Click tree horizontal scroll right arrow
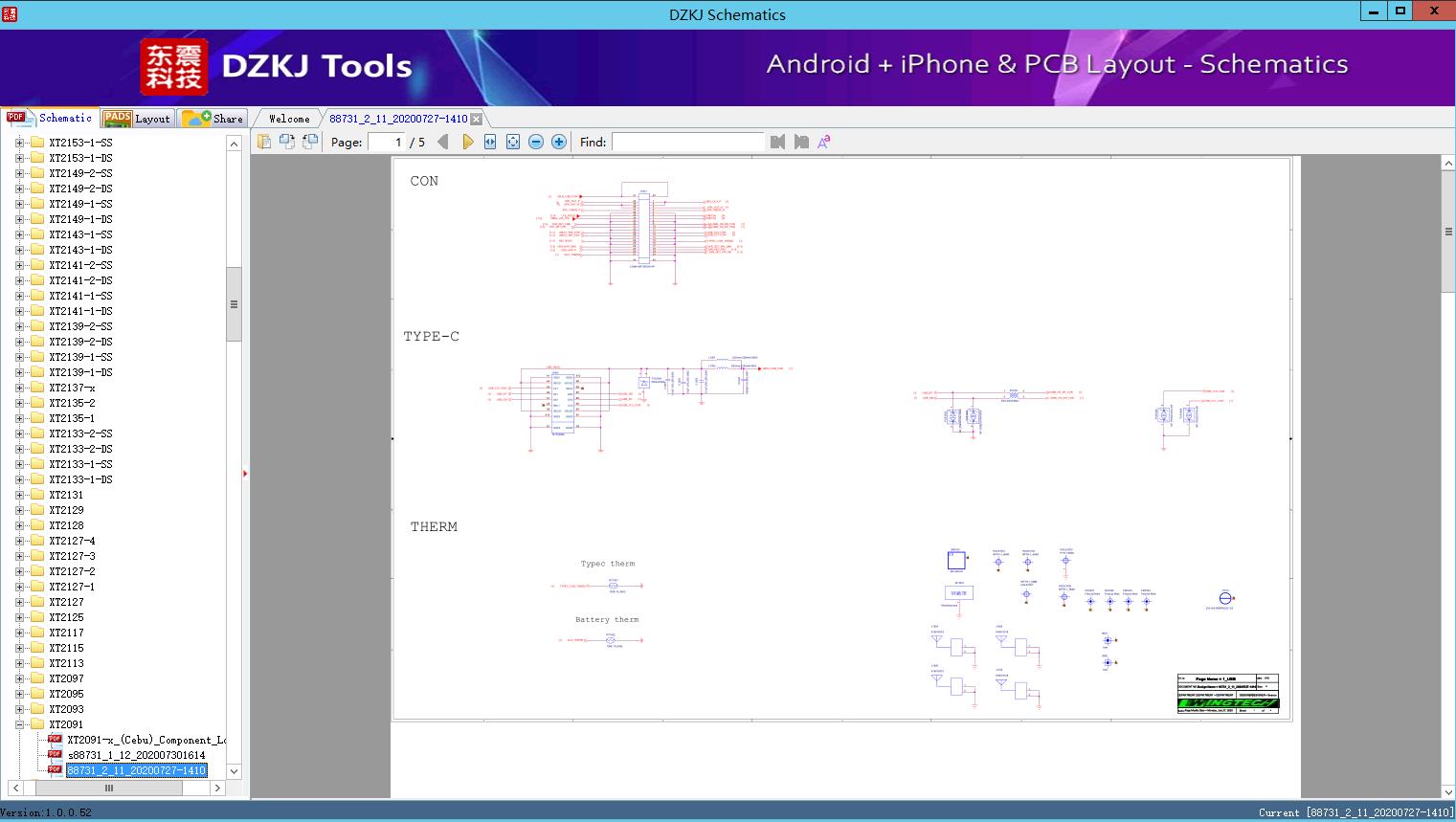The width and height of the screenshot is (1456, 822). pos(217,788)
